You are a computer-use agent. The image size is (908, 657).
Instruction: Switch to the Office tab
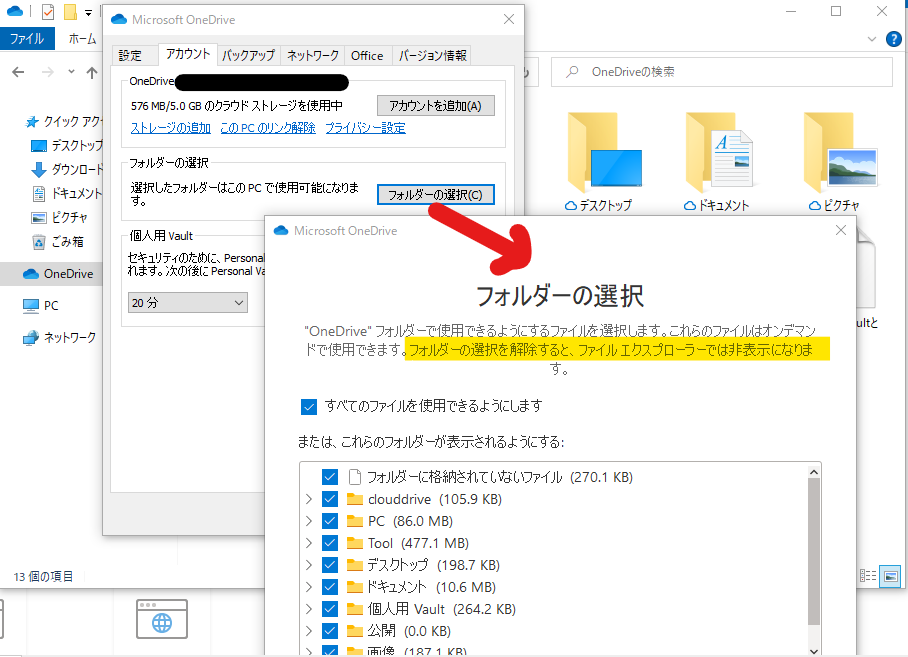pos(367,56)
